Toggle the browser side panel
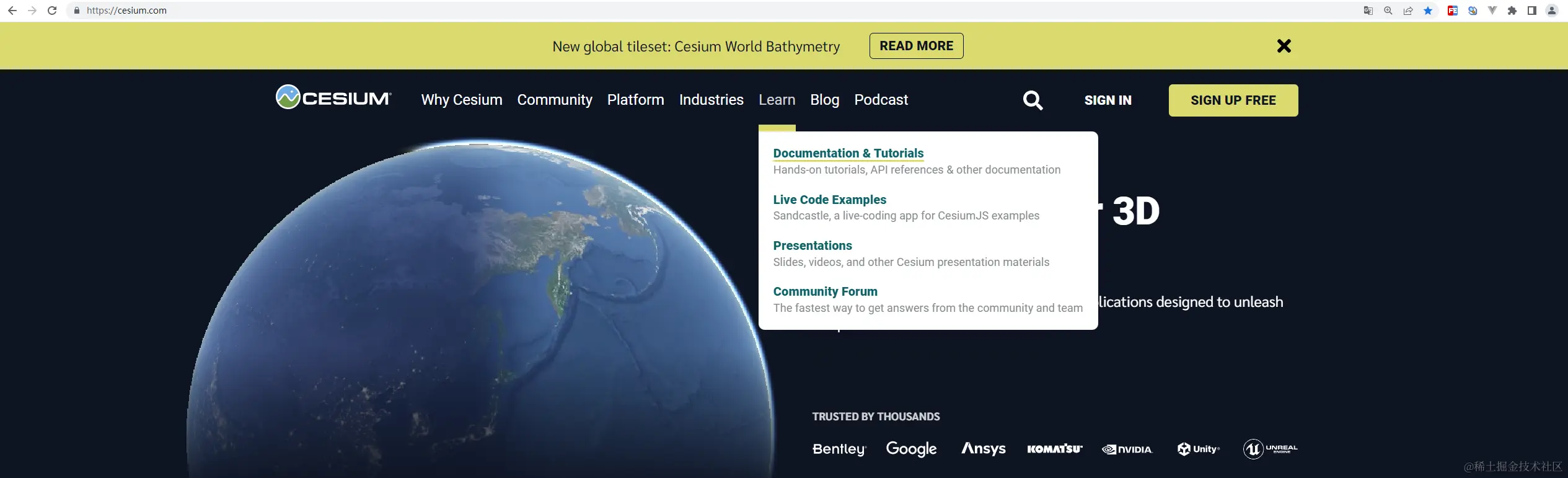The height and width of the screenshot is (478, 1568). click(x=1532, y=11)
